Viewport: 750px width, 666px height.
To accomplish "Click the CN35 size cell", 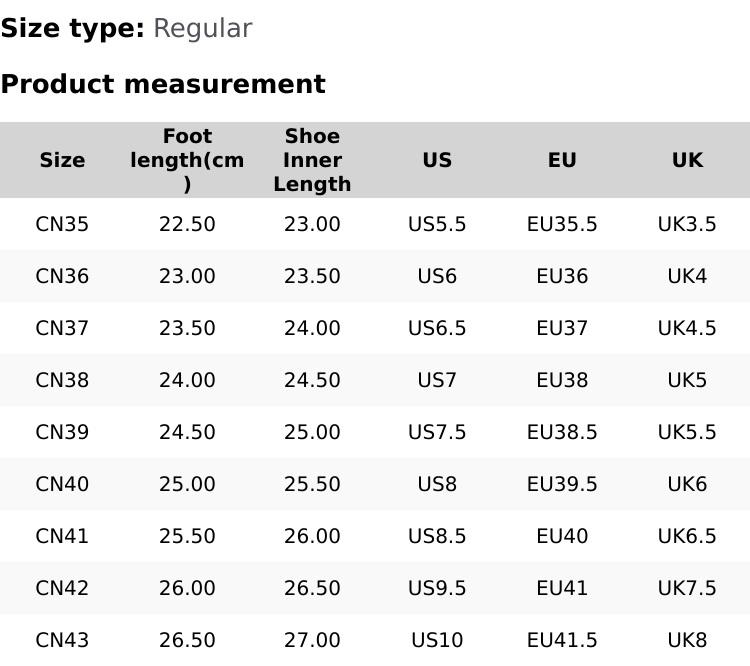I will point(62,224).
